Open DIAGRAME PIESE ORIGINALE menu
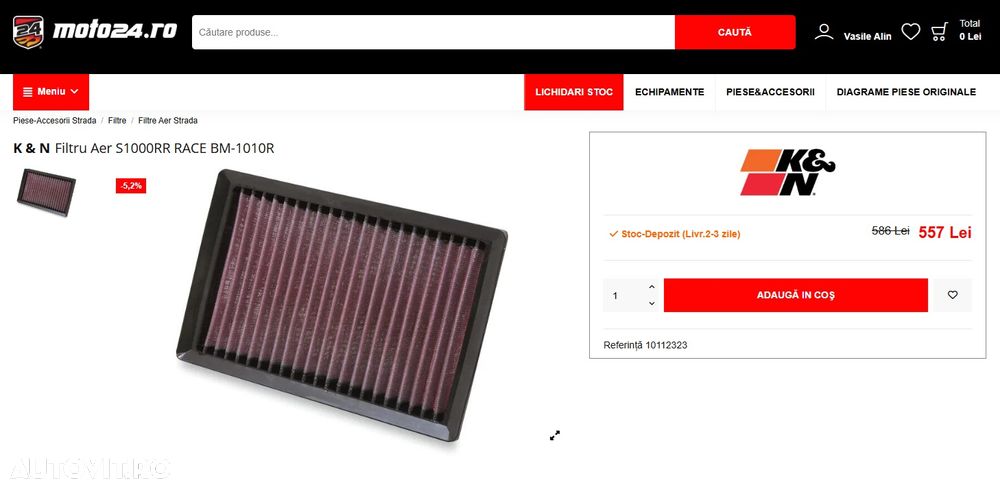The width and height of the screenshot is (1000, 489). (x=906, y=92)
